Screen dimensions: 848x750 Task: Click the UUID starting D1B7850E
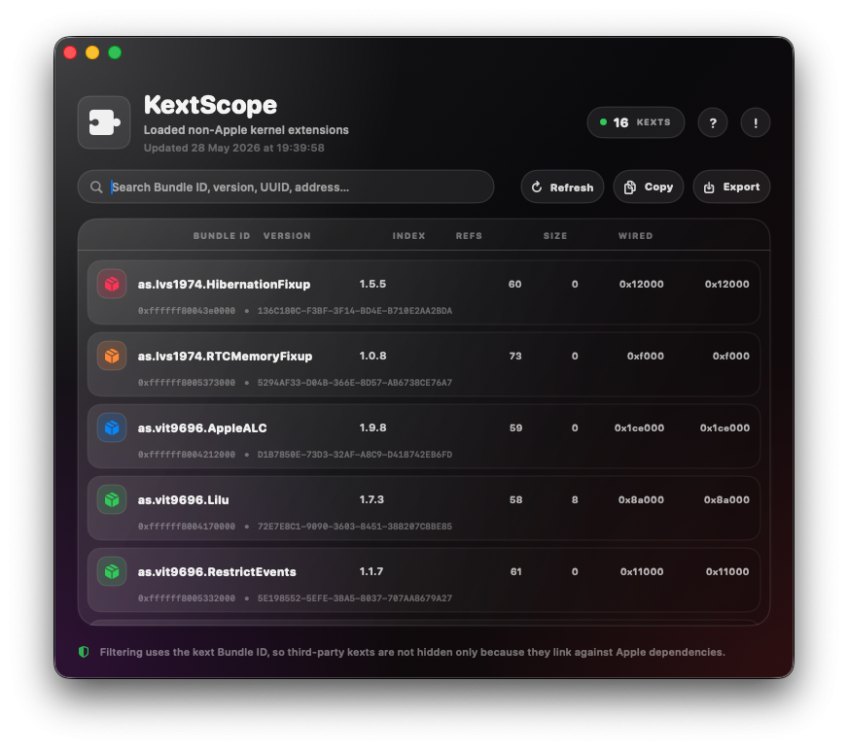click(x=355, y=455)
